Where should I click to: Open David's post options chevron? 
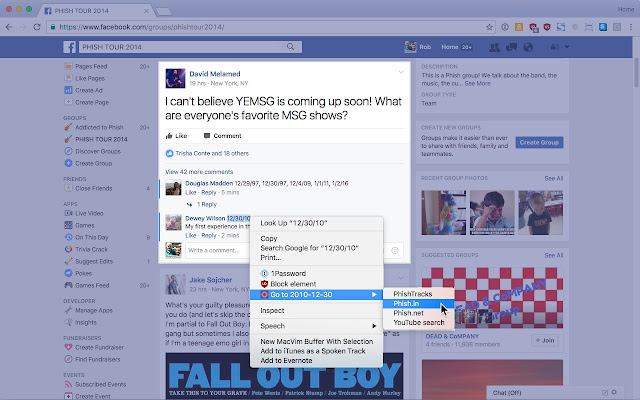tap(401, 72)
